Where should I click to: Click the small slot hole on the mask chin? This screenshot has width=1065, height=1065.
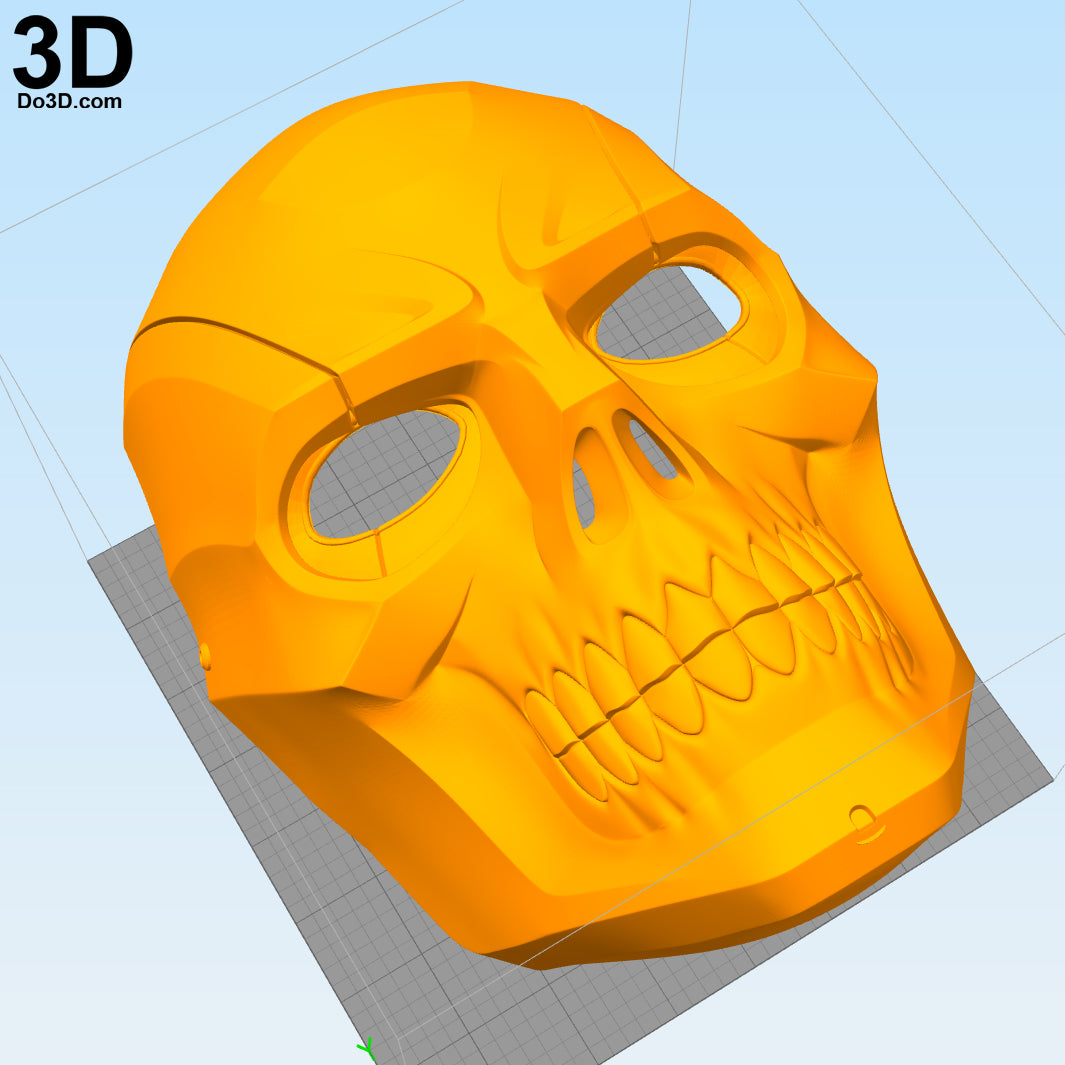click(863, 820)
